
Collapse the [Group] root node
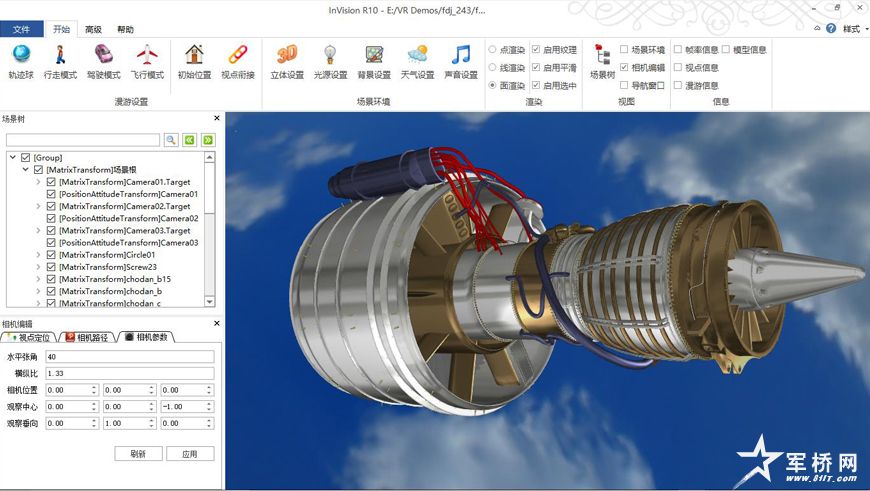[x=13, y=158]
